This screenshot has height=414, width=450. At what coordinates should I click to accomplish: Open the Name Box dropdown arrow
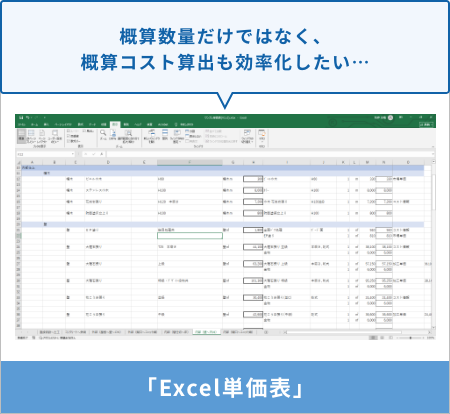coord(72,154)
